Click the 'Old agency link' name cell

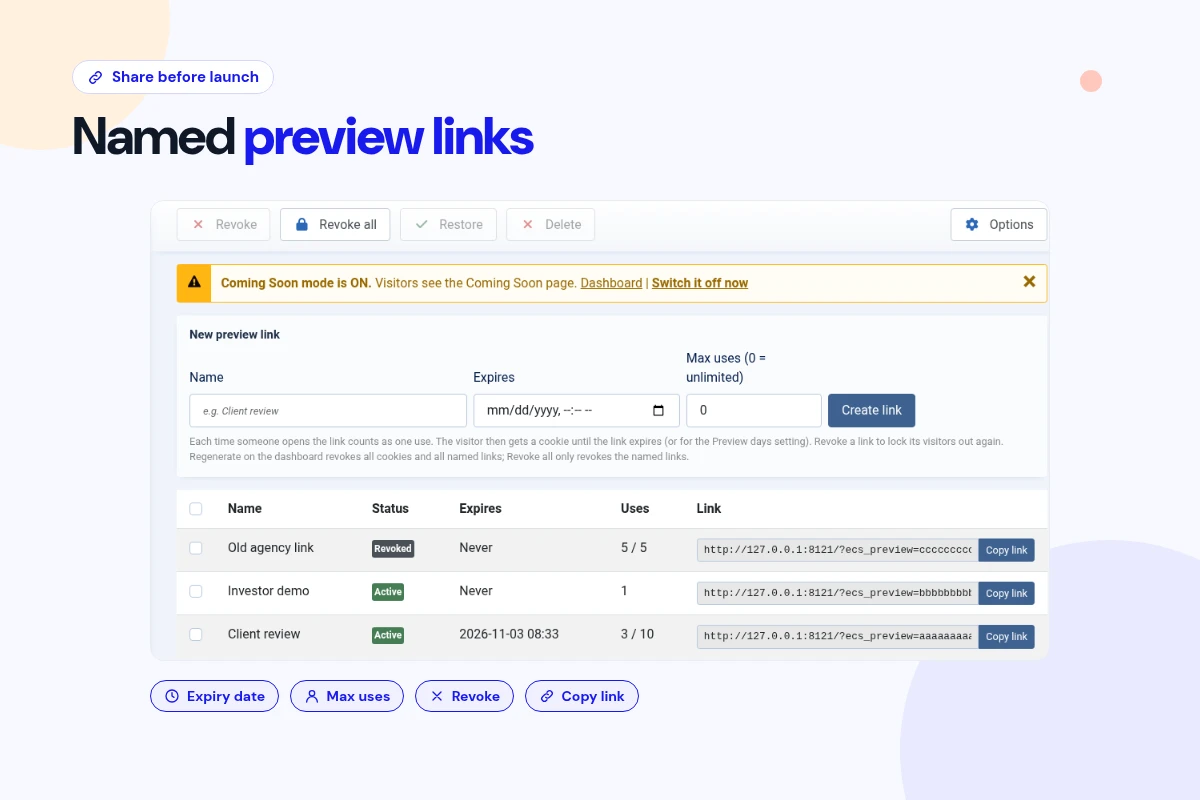[x=271, y=548]
